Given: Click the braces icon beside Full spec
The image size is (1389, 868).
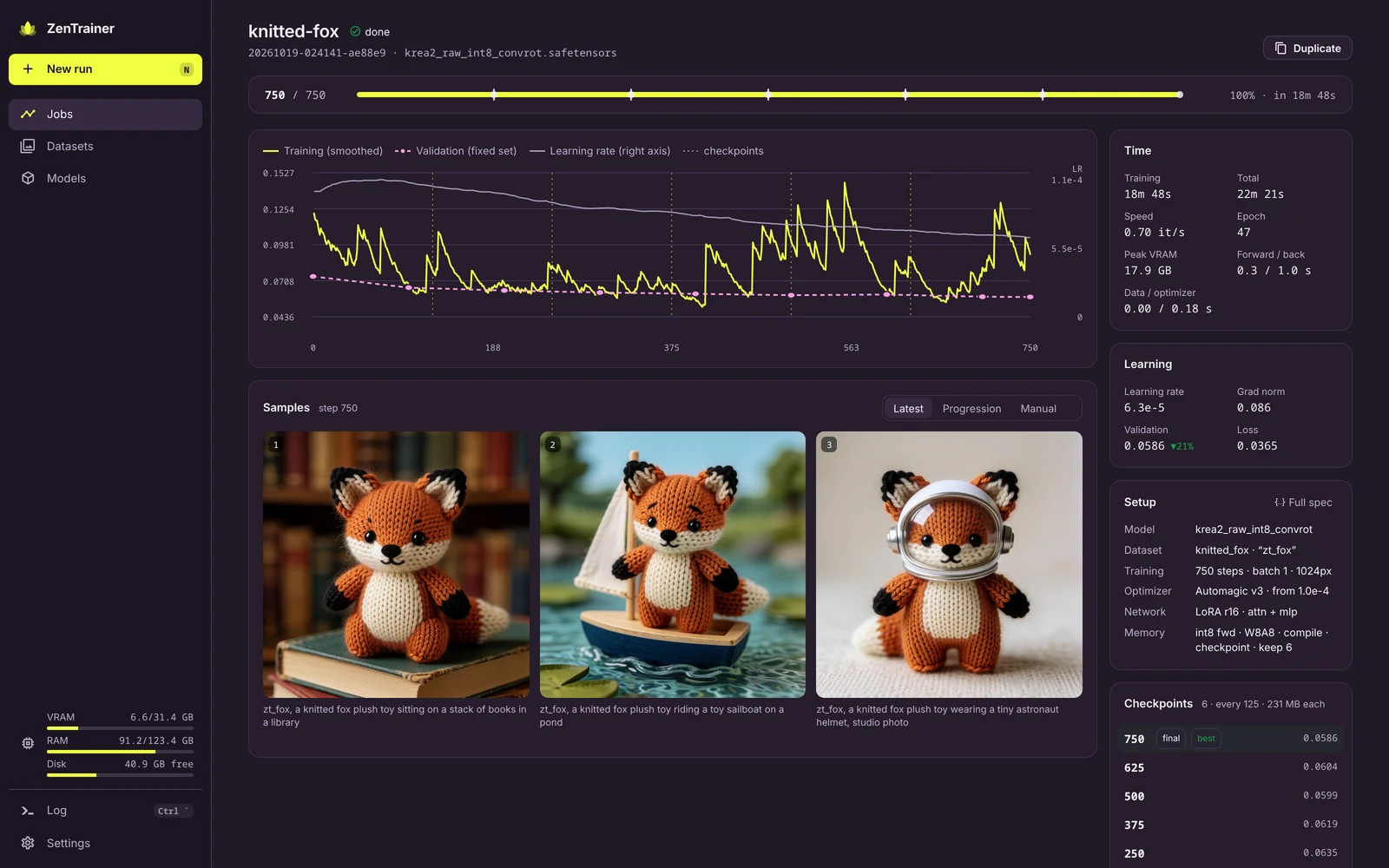Looking at the screenshot, I should [x=1280, y=503].
